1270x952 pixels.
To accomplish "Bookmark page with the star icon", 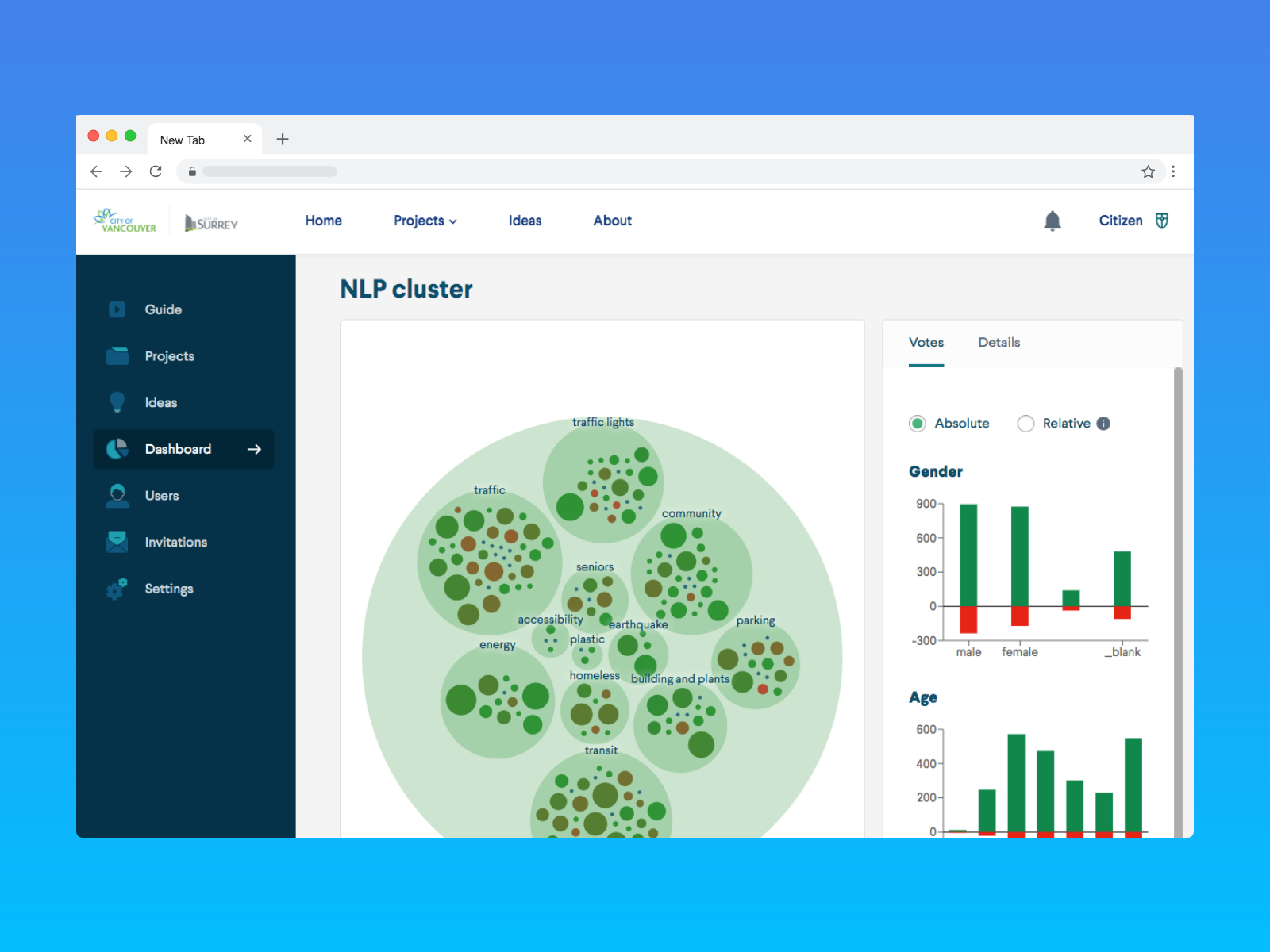I will [x=1148, y=171].
